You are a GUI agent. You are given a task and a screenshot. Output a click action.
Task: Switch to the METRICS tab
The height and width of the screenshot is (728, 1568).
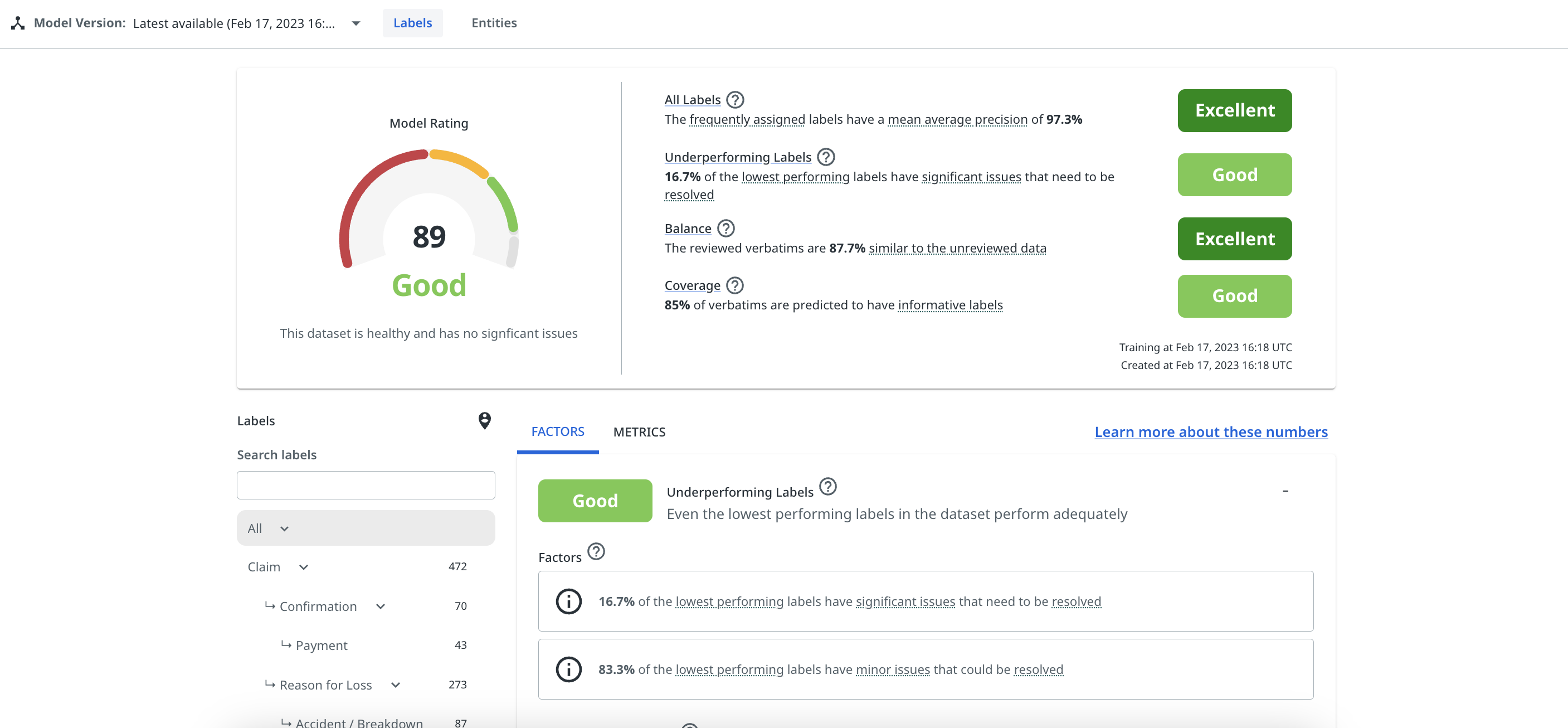click(x=639, y=431)
